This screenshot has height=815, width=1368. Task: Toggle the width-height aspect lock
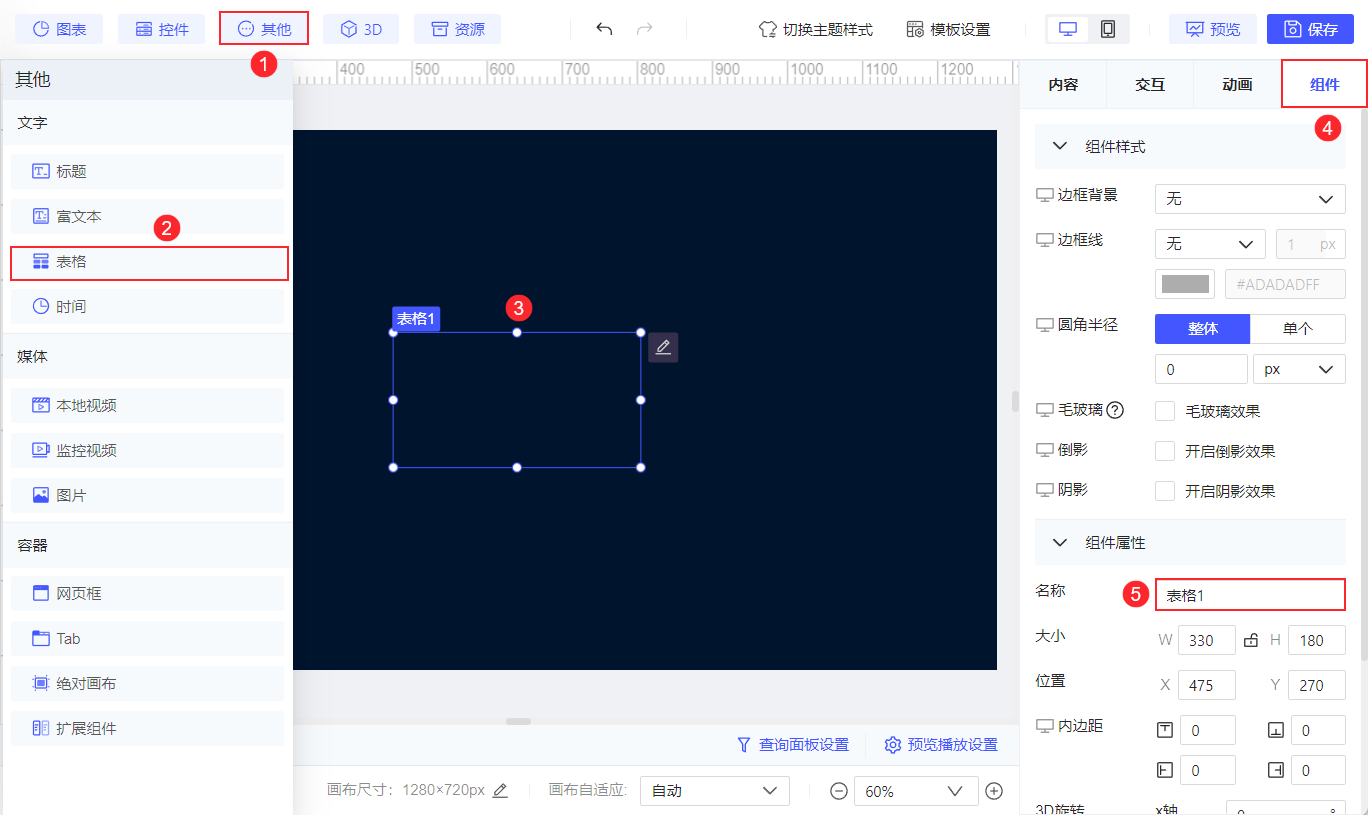(1251, 640)
